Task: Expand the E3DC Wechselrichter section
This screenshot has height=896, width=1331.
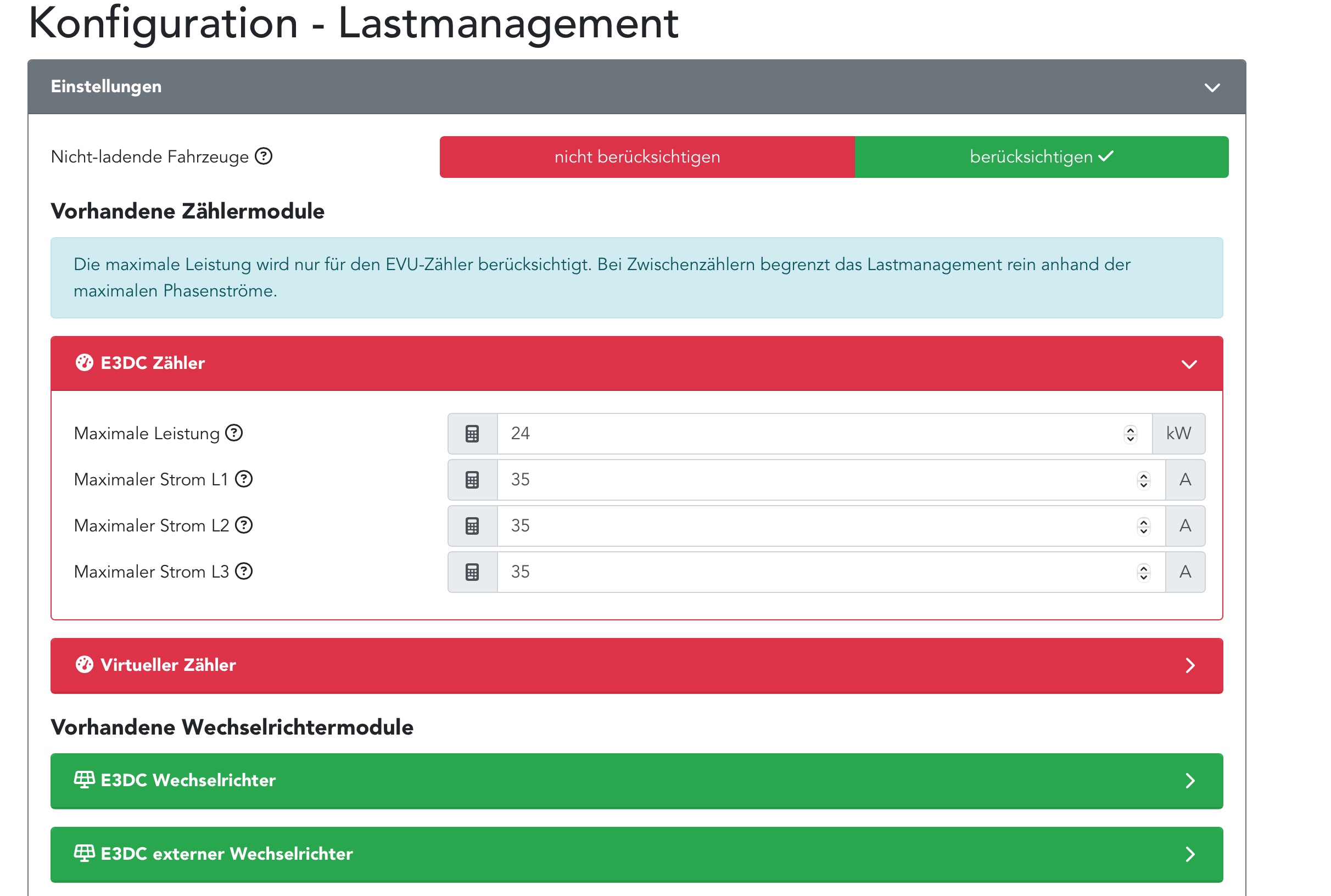Action: (1190, 781)
